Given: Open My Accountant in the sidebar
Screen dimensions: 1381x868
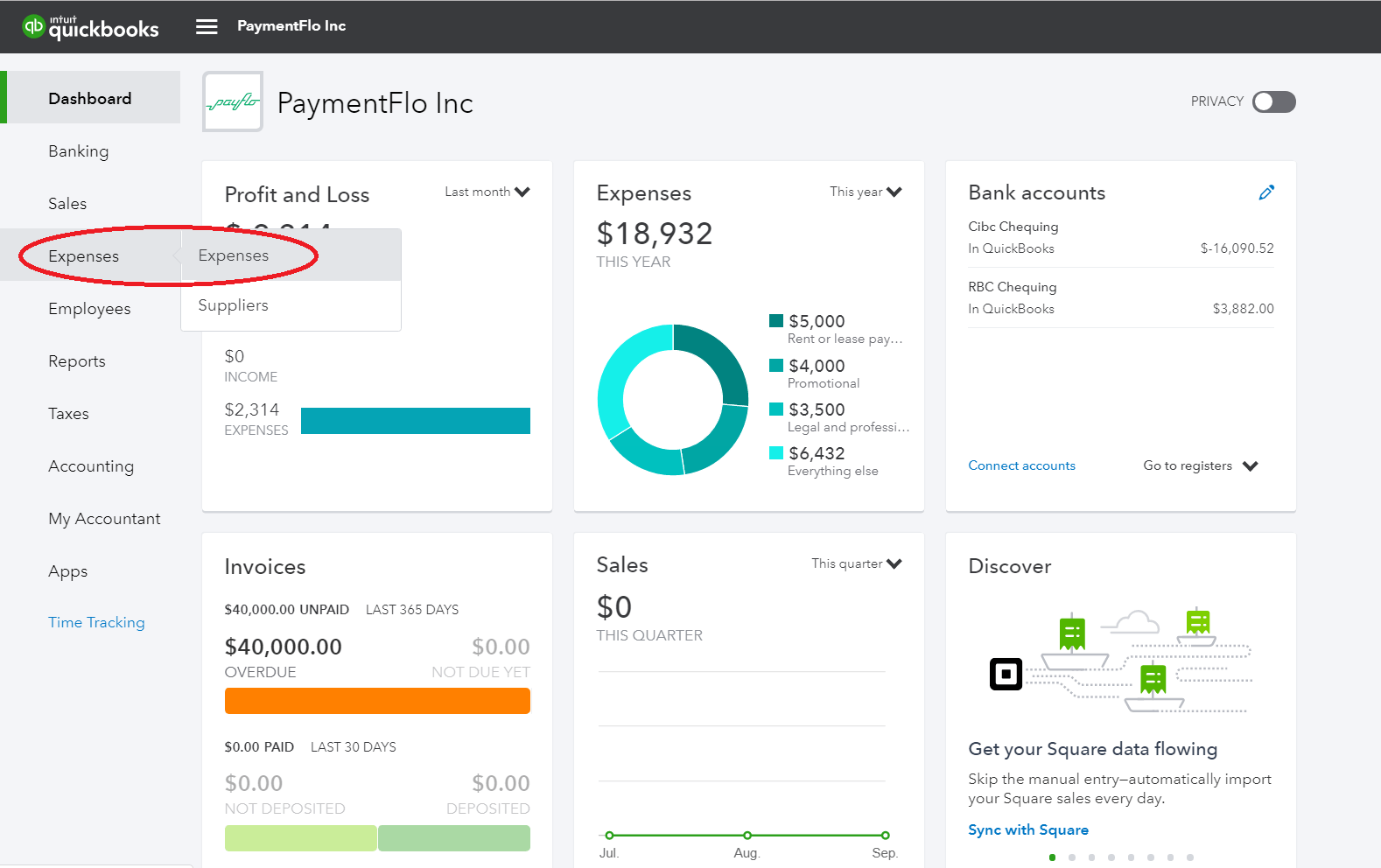Looking at the screenshot, I should (x=104, y=518).
